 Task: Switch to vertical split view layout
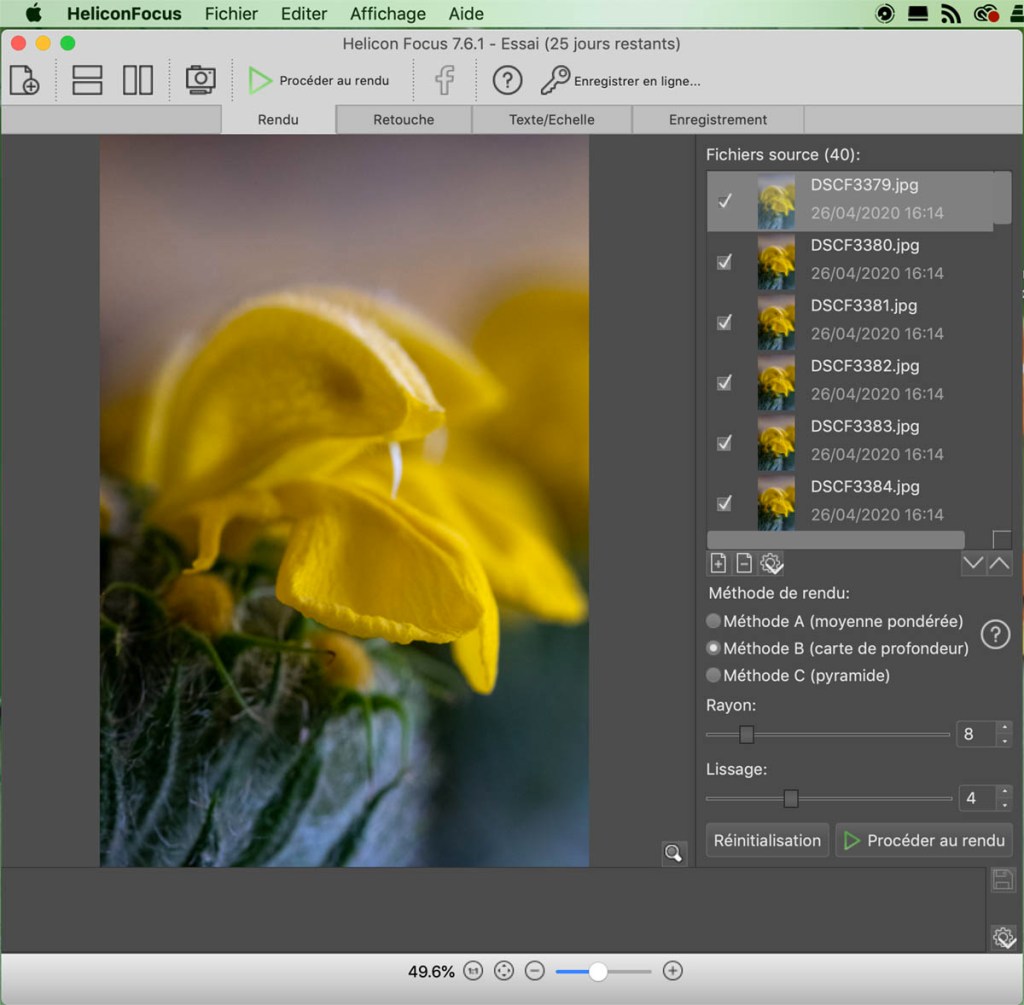click(x=138, y=80)
